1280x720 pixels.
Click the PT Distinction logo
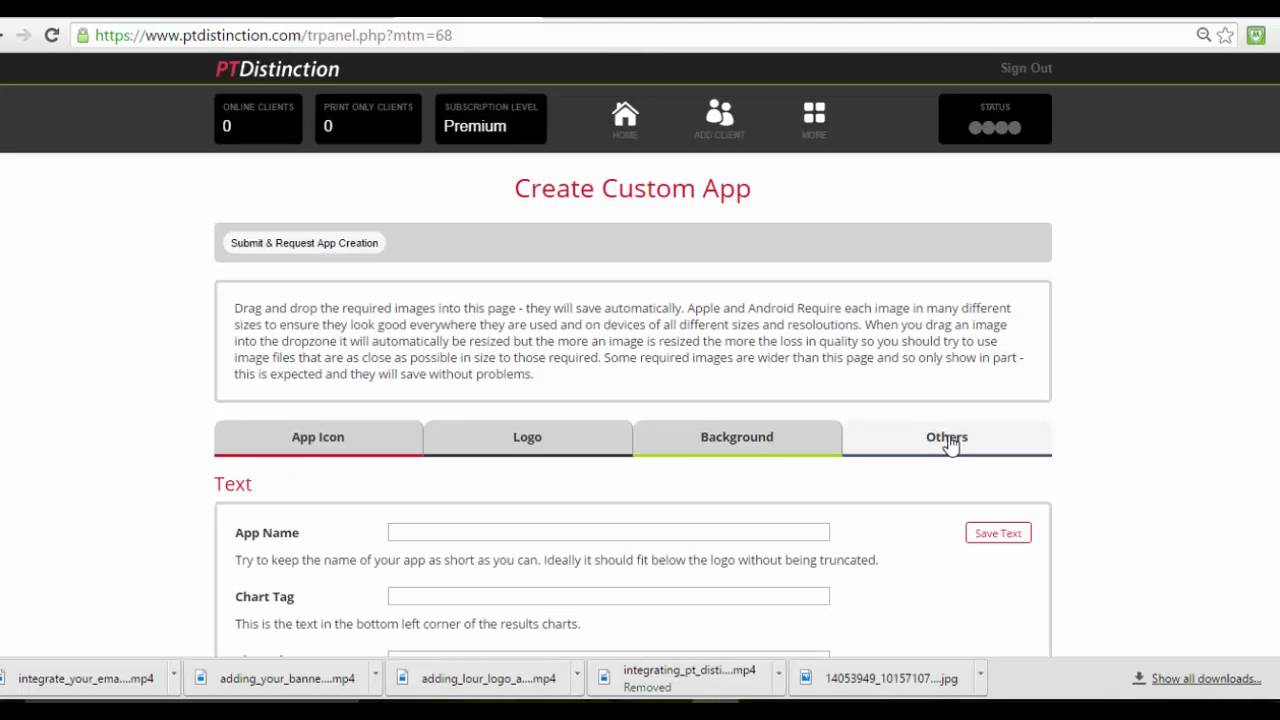click(x=277, y=69)
